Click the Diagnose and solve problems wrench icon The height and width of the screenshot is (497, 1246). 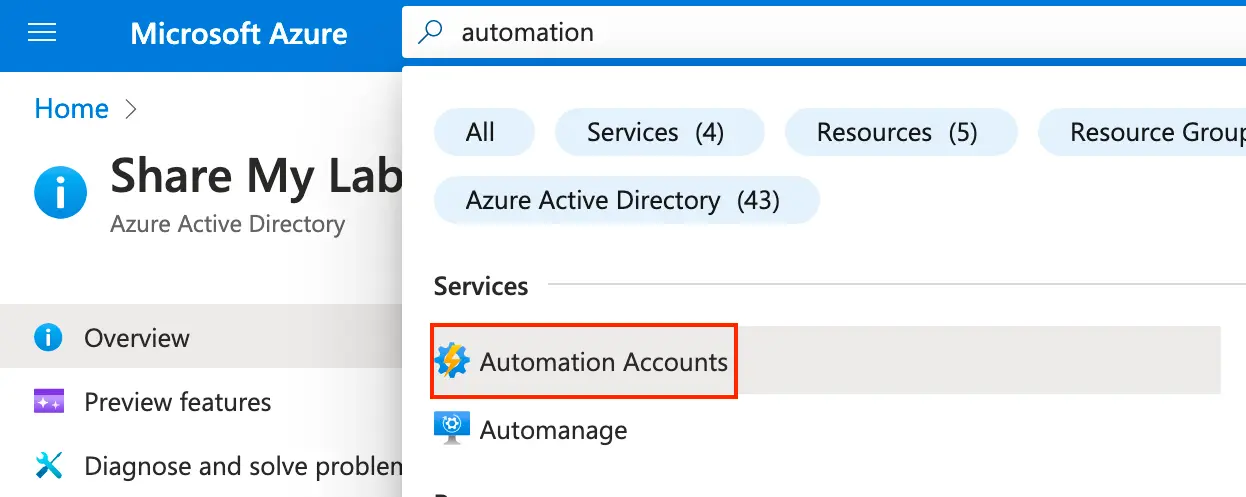(x=48, y=466)
